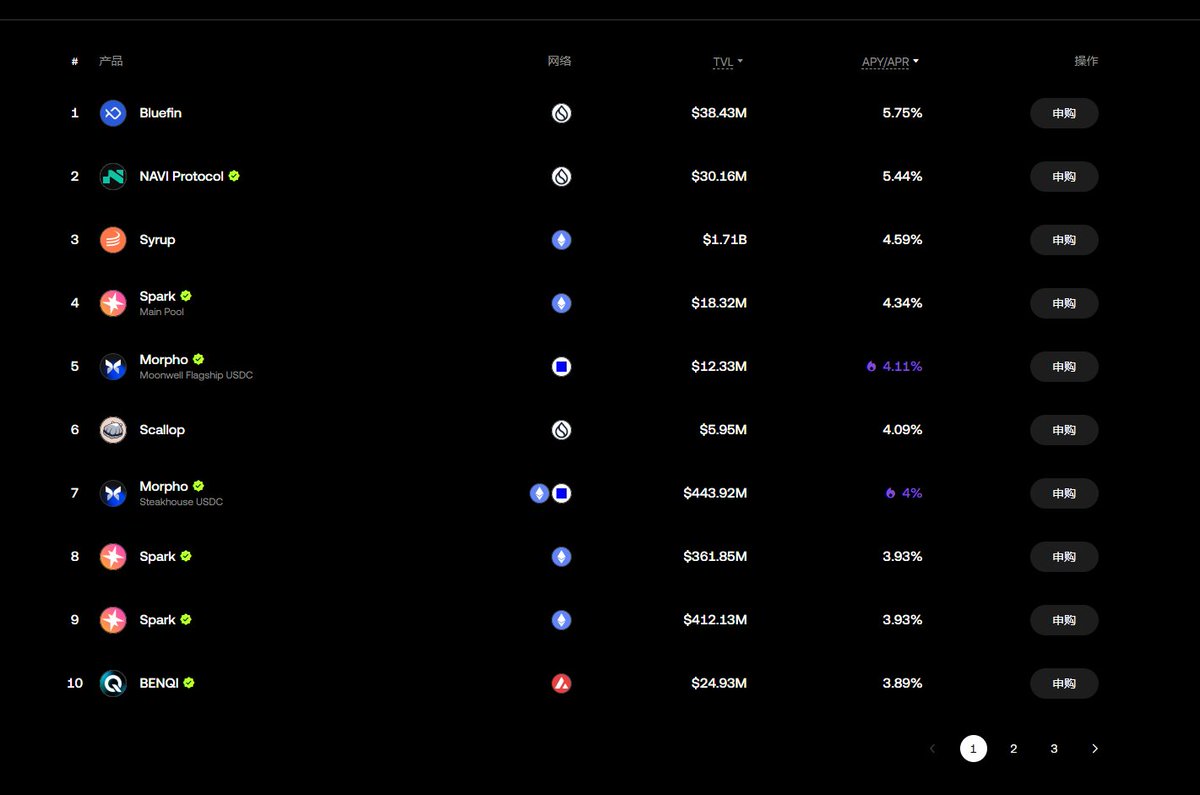Click the 产品 column header
Image resolution: width=1200 pixels, height=795 pixels.
click(111, 61)
